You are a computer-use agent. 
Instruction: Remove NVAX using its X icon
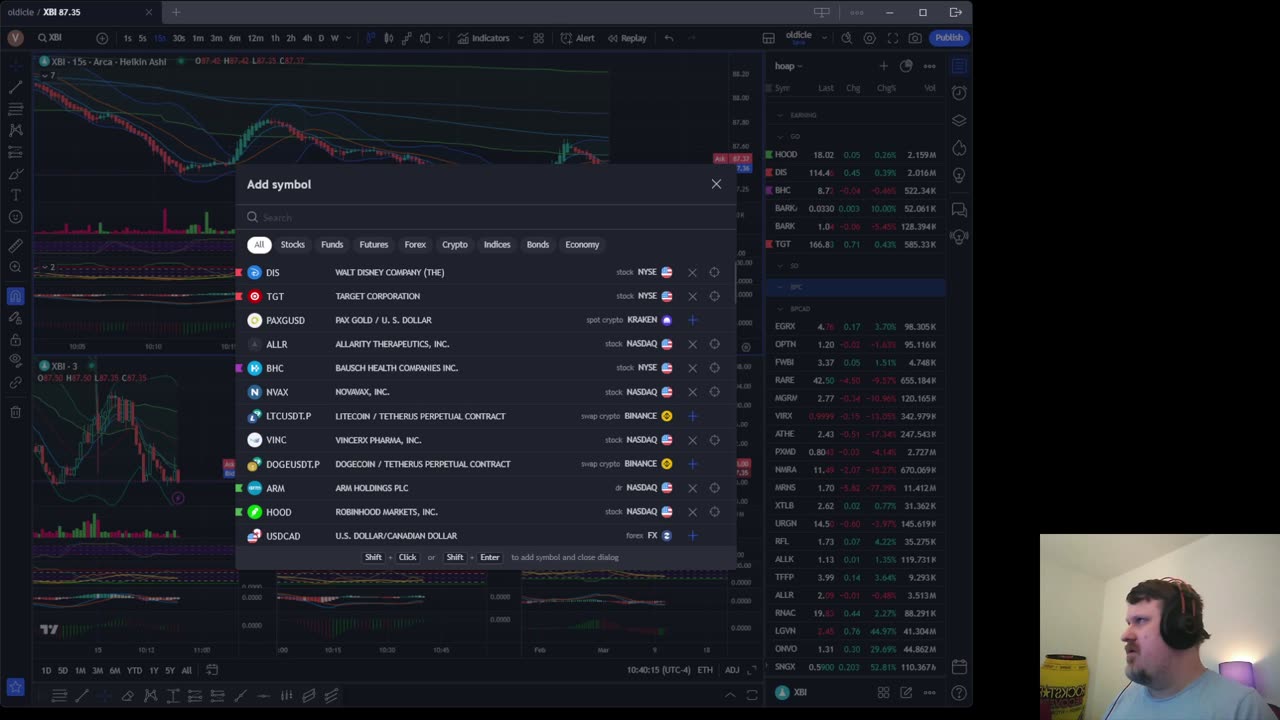tap(692, 392)
